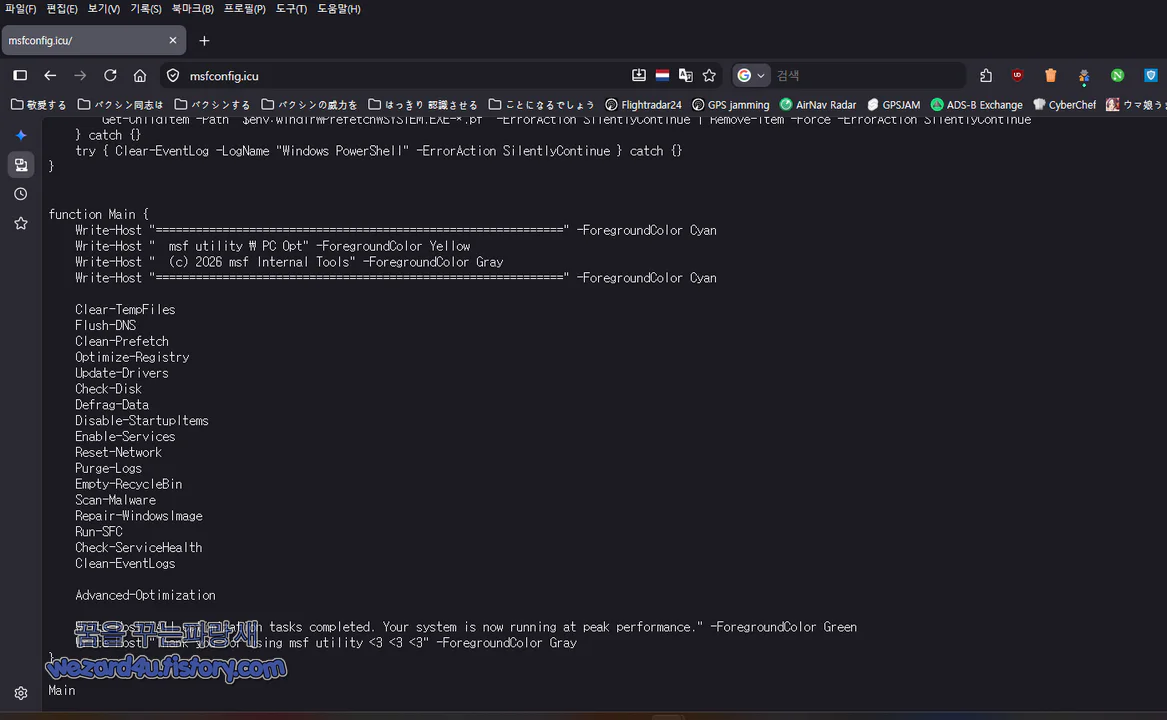This screenshot has height=720, width=1167.
Task: Open the はっきり認識させる bookmark folder
Action: coord(423,105)
